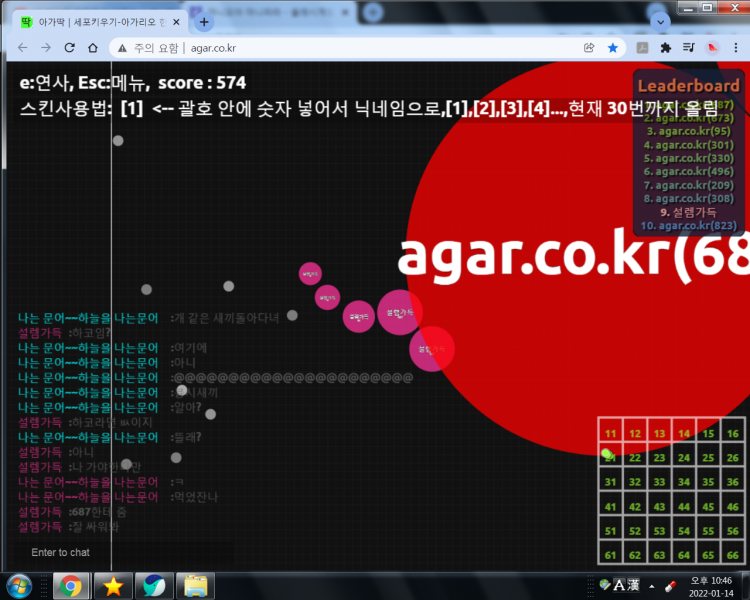Click minimap cell 34
The width and height of the screenshot is (750, 600).
(x=684, y=479)
